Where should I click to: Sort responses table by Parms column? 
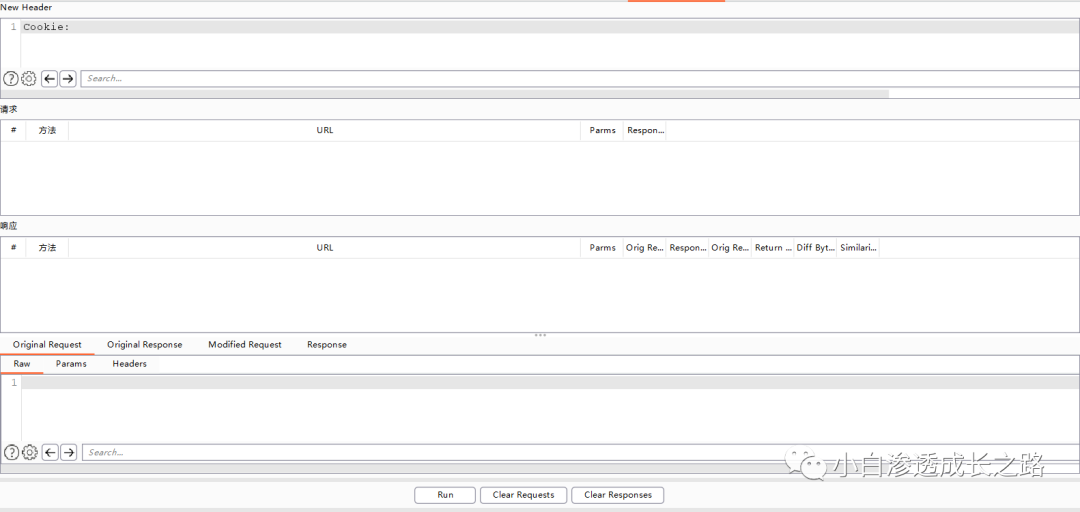[602, 247]
